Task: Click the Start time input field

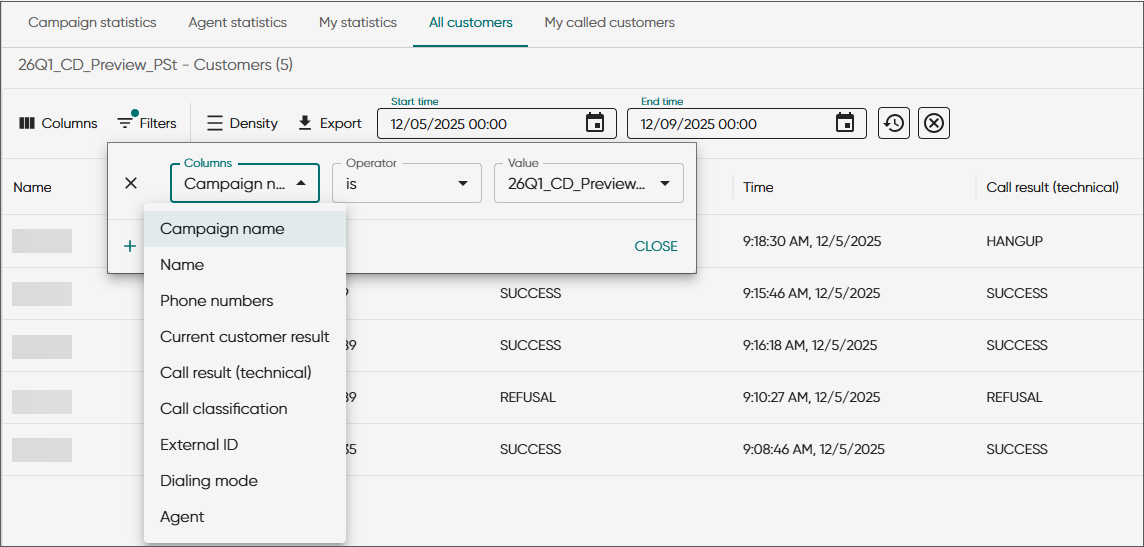Action: coord(480,124)
